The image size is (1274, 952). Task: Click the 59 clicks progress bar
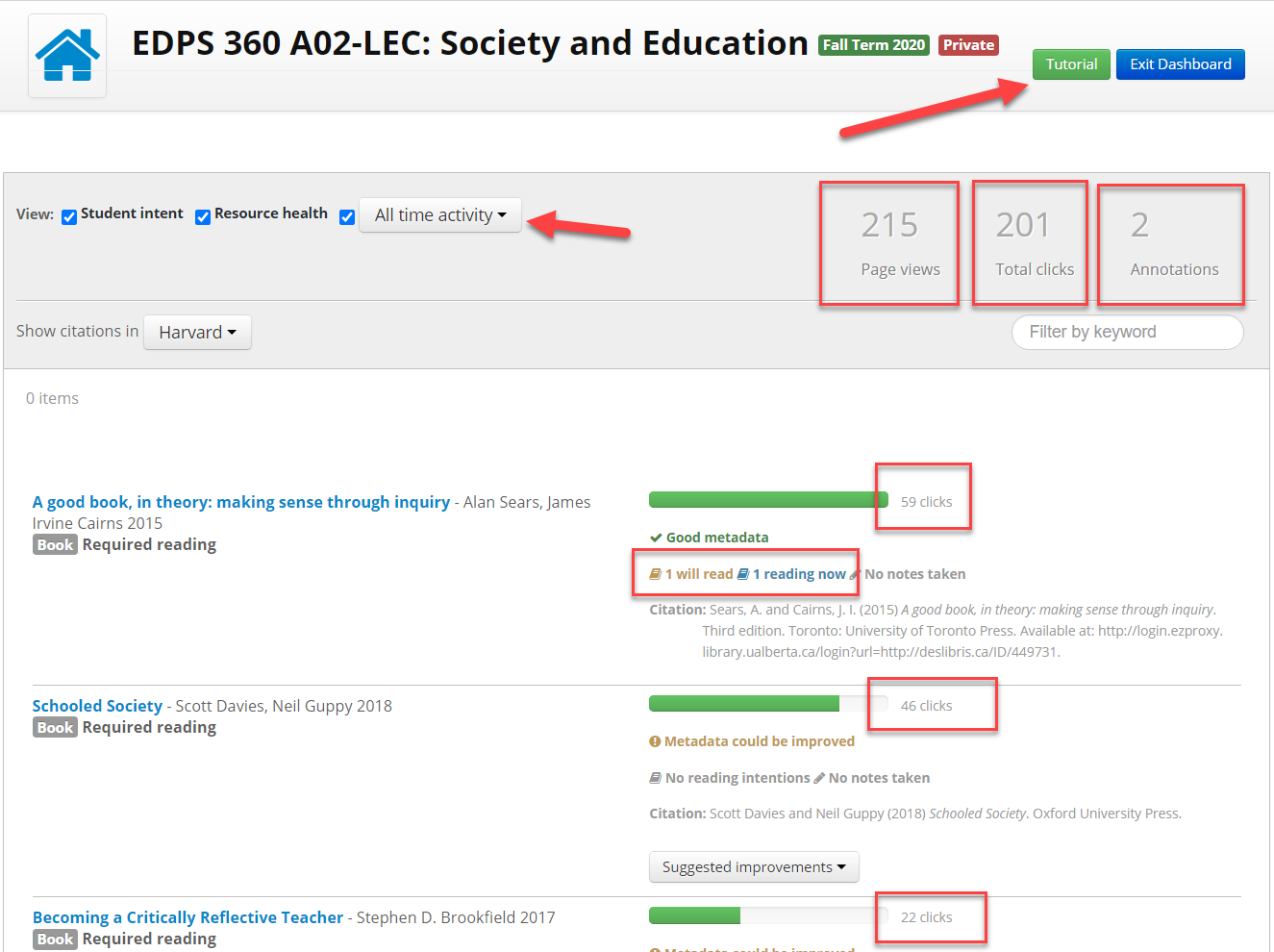(768, 500)
